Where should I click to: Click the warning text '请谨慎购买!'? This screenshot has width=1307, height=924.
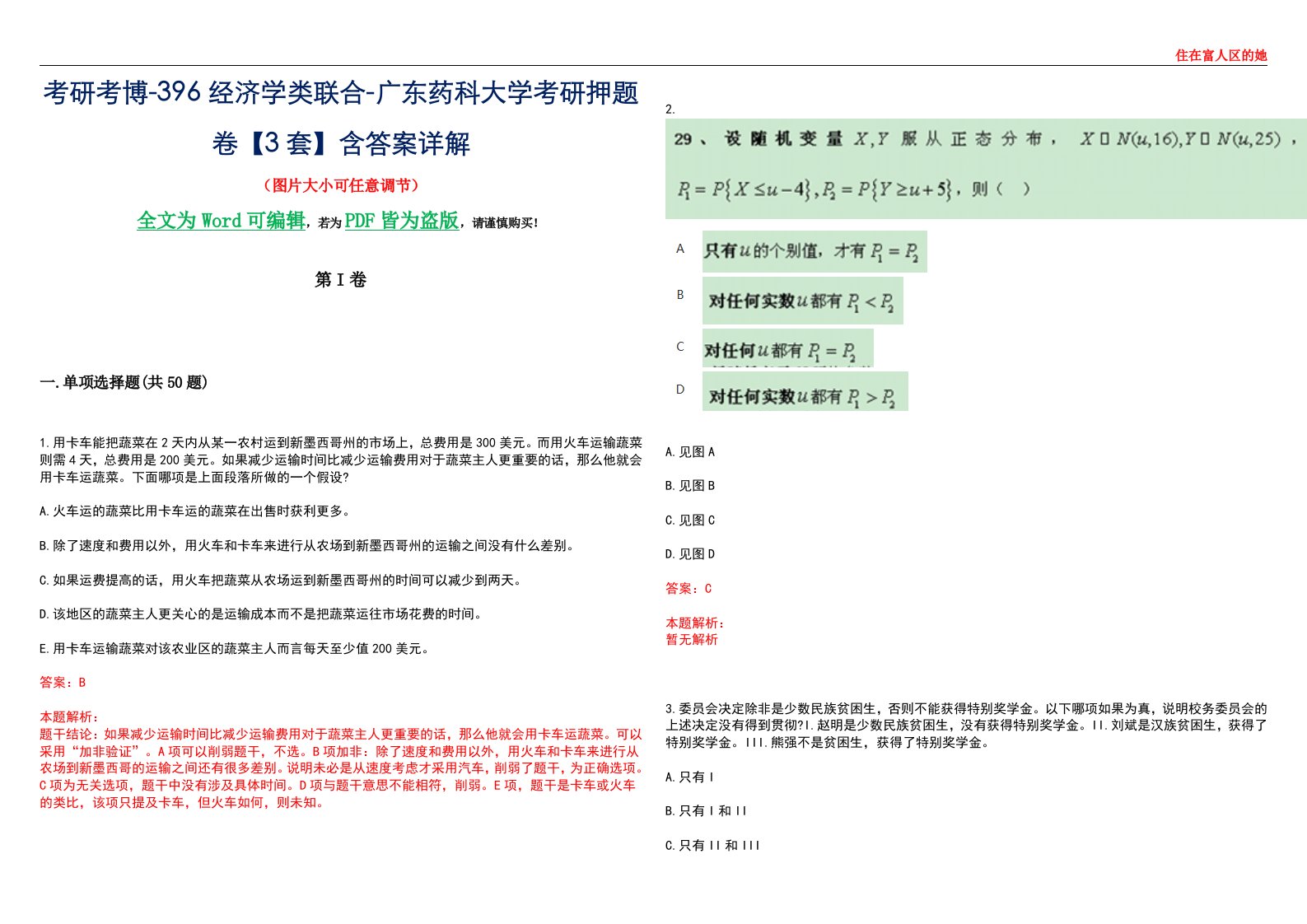(506, 223)
